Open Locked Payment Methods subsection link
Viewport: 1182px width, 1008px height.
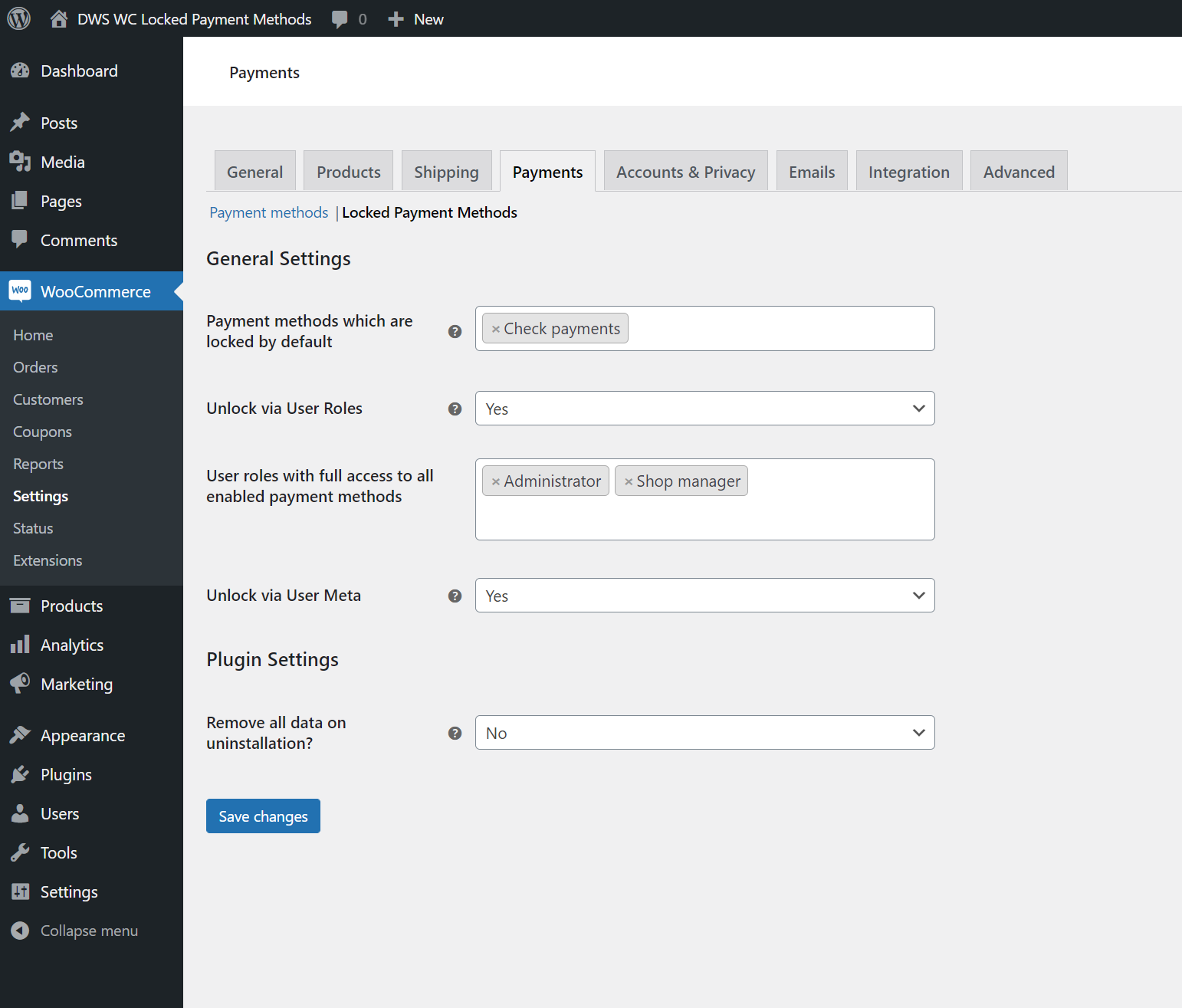[429, 212]
